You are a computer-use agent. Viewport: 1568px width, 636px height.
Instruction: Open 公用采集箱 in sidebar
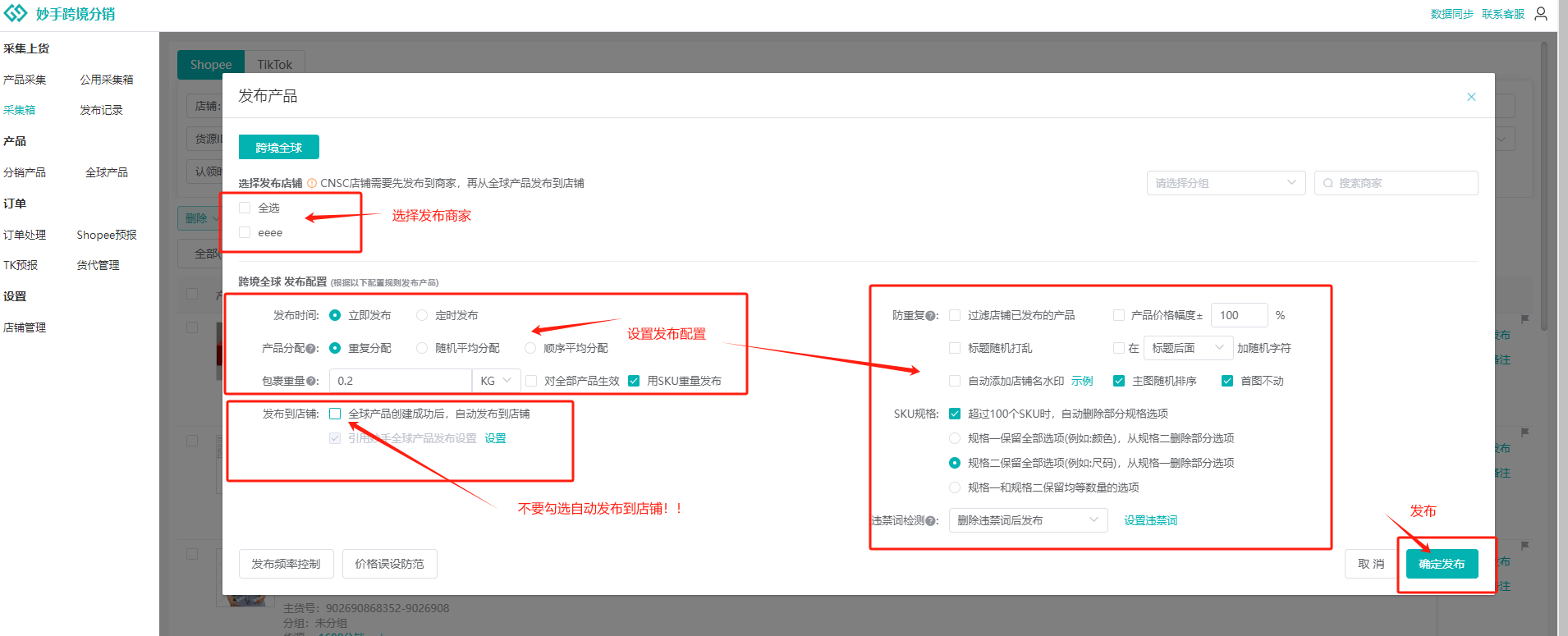(x=107, y=80)
